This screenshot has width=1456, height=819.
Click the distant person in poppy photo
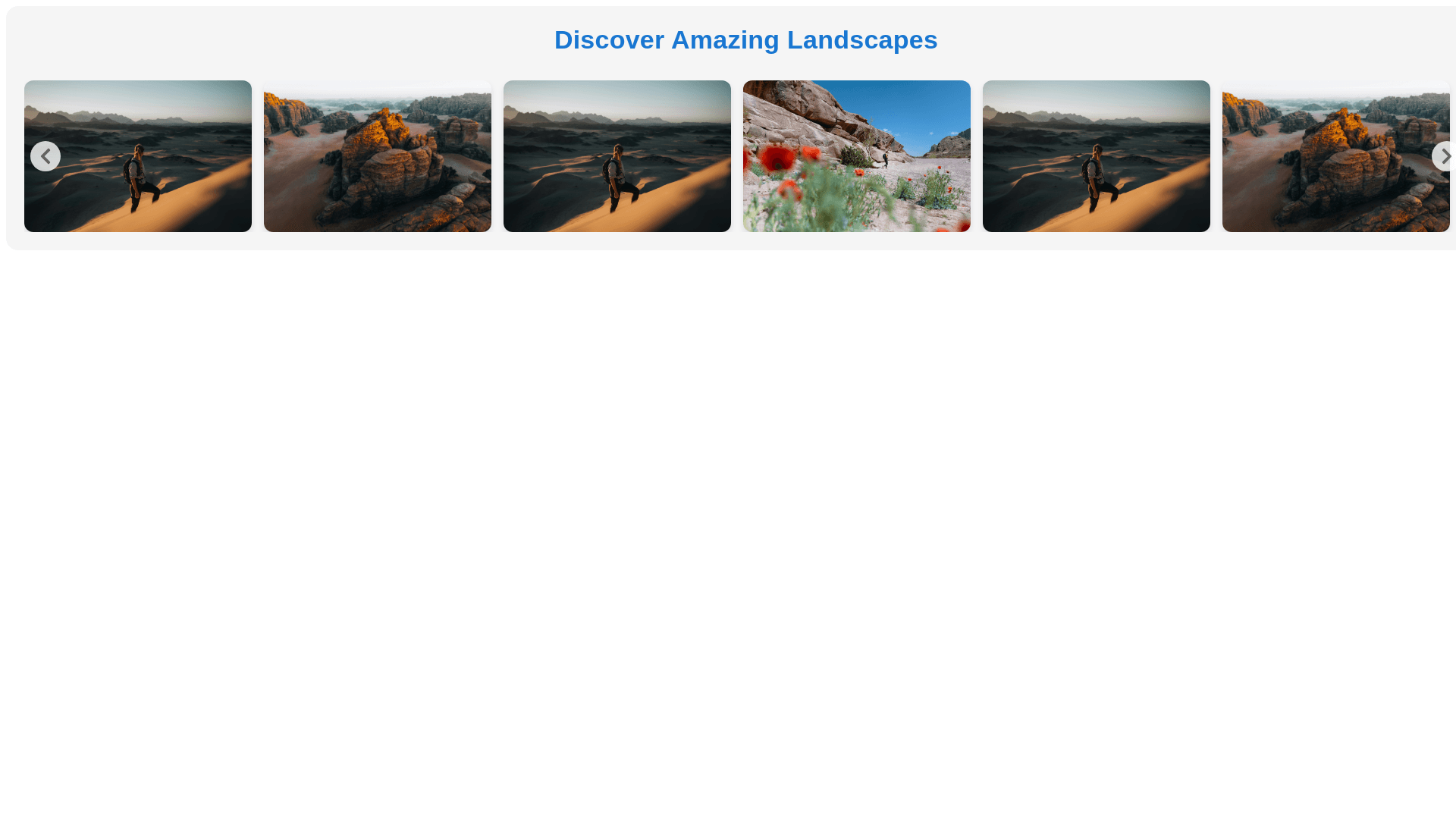(x=885, y=159)
